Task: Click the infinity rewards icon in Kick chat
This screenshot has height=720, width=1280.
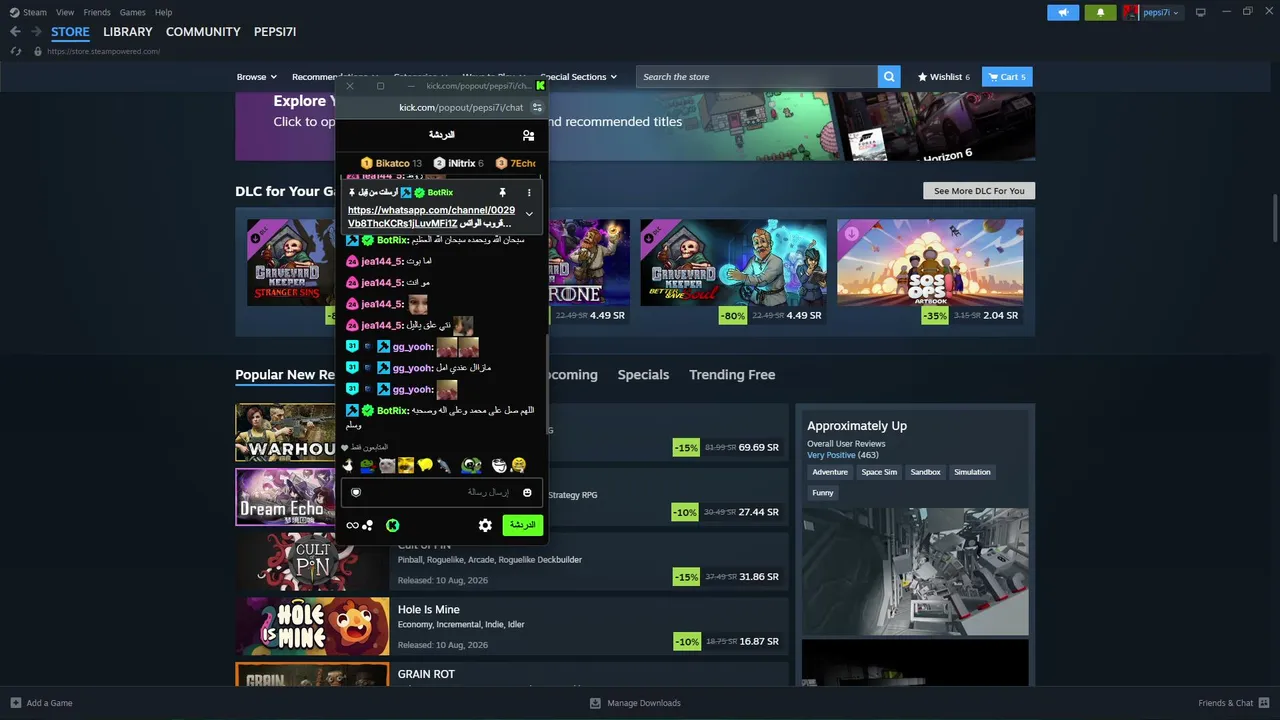Action: pos(352,525)
